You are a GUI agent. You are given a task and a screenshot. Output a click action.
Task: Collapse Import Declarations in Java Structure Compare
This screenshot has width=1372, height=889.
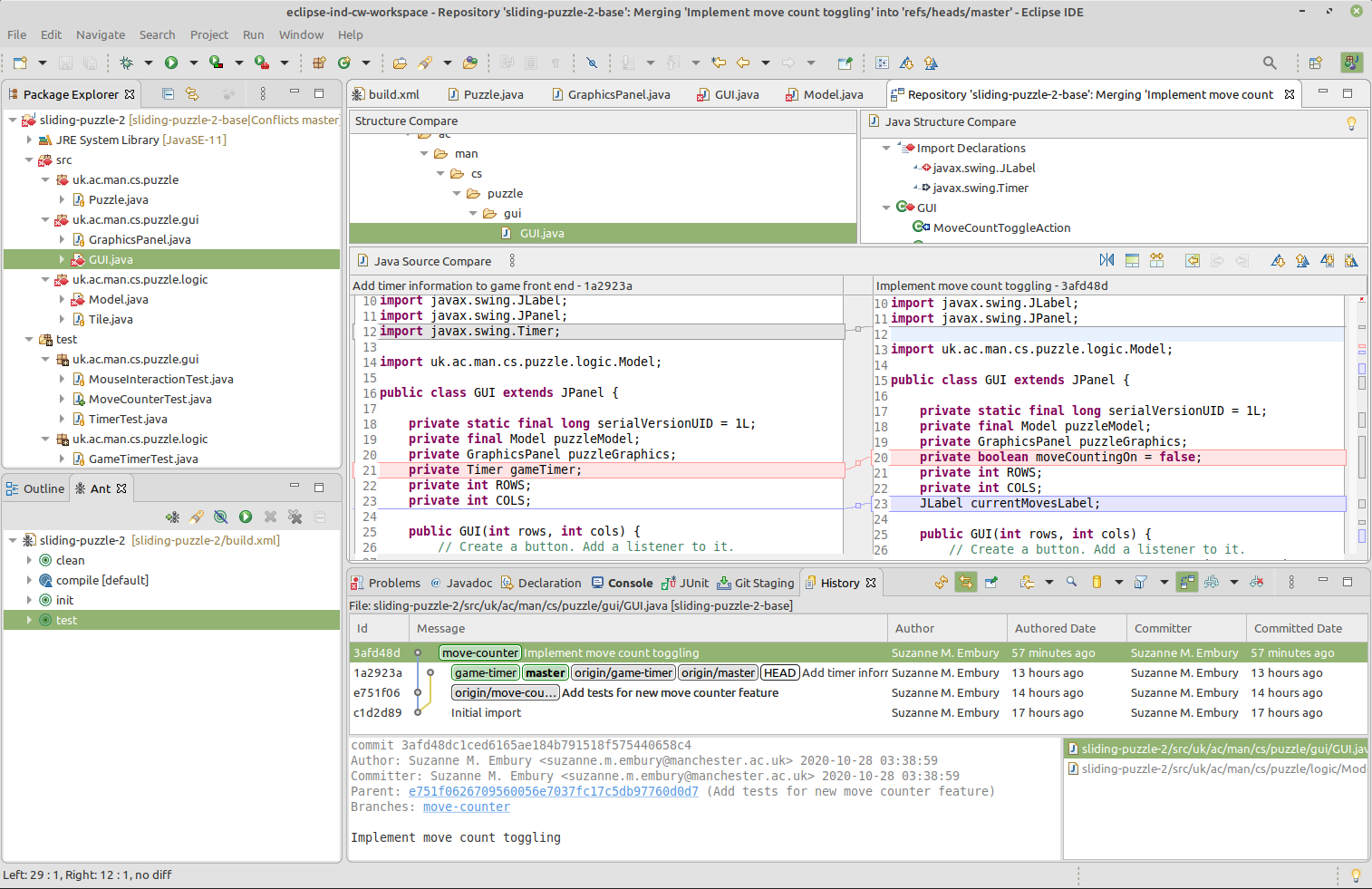tap(886, 148)
